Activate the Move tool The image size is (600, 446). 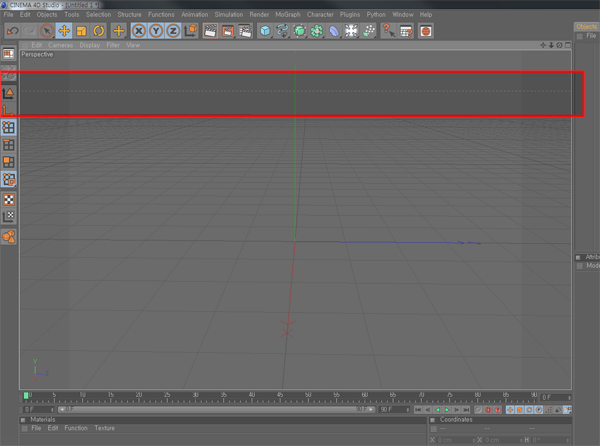(64, 31)
